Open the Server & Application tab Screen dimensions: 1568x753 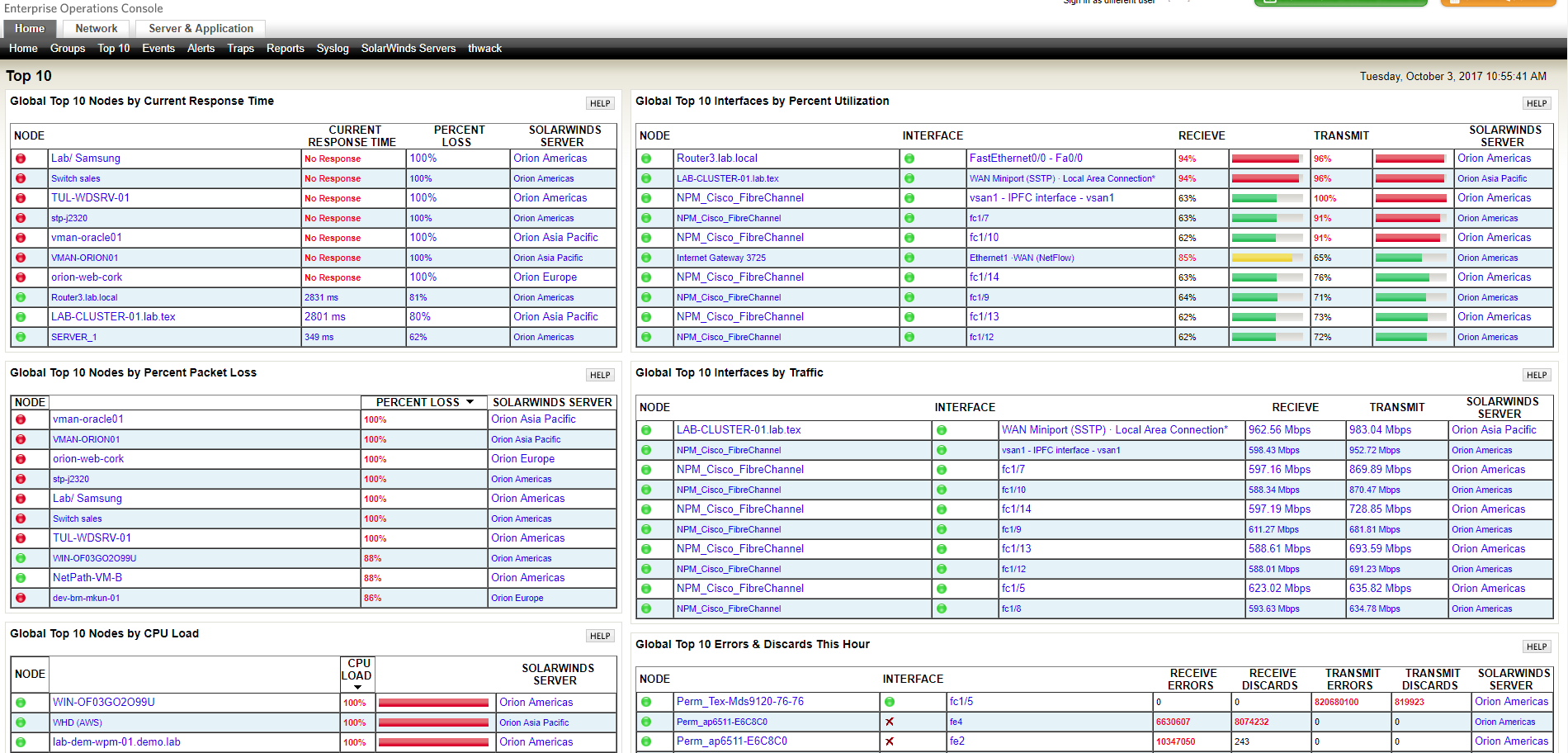click(x=201, y=29)
